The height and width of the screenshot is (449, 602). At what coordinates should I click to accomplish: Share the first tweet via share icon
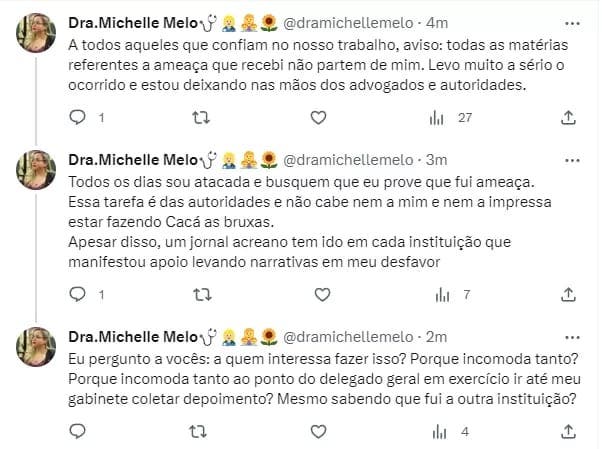[x=569, y=118]
